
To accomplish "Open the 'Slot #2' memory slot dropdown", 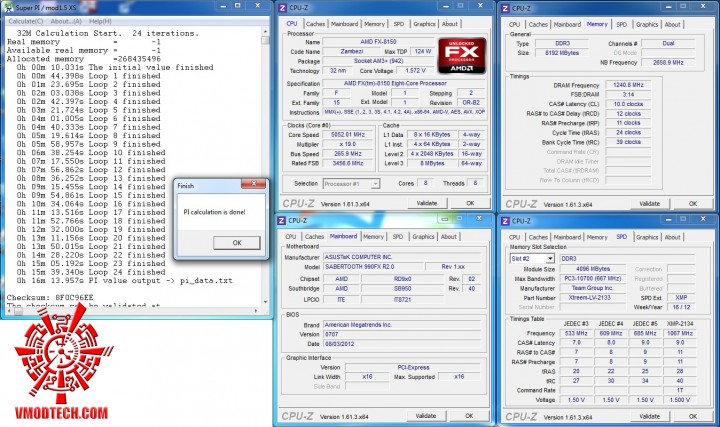I will pyautogui.click(x=532, y=259).
